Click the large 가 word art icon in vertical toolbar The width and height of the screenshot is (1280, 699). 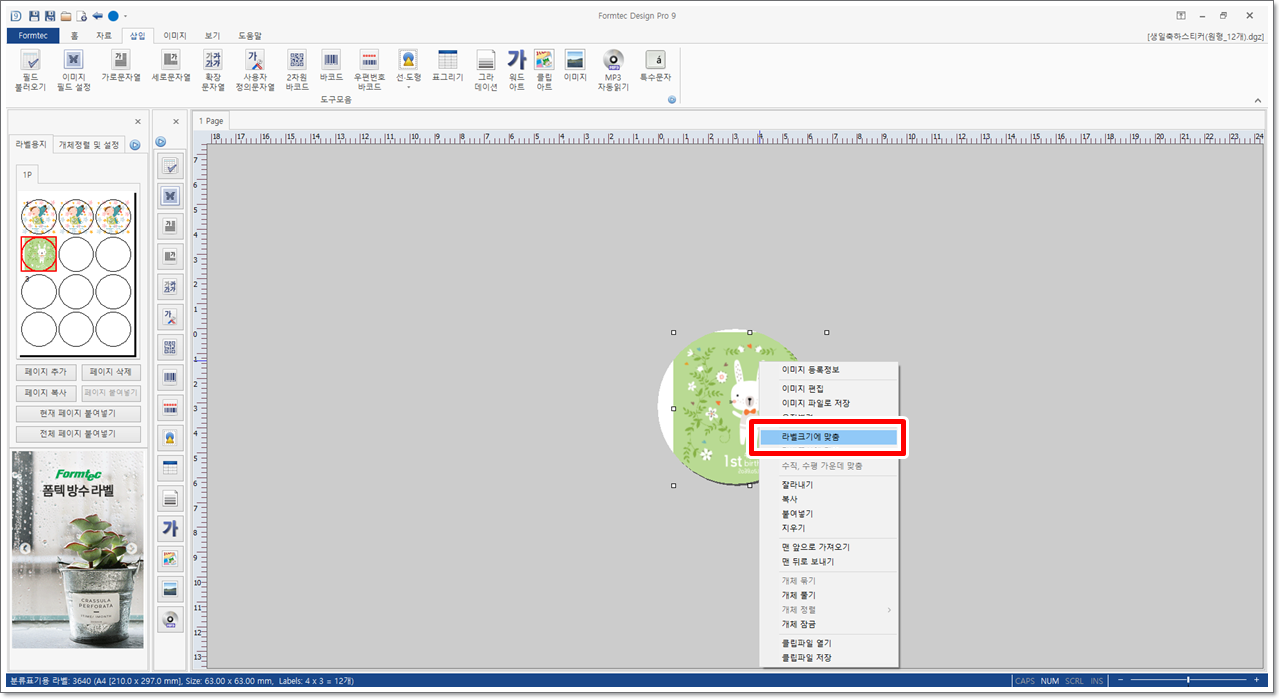click(x=170, y=528)
